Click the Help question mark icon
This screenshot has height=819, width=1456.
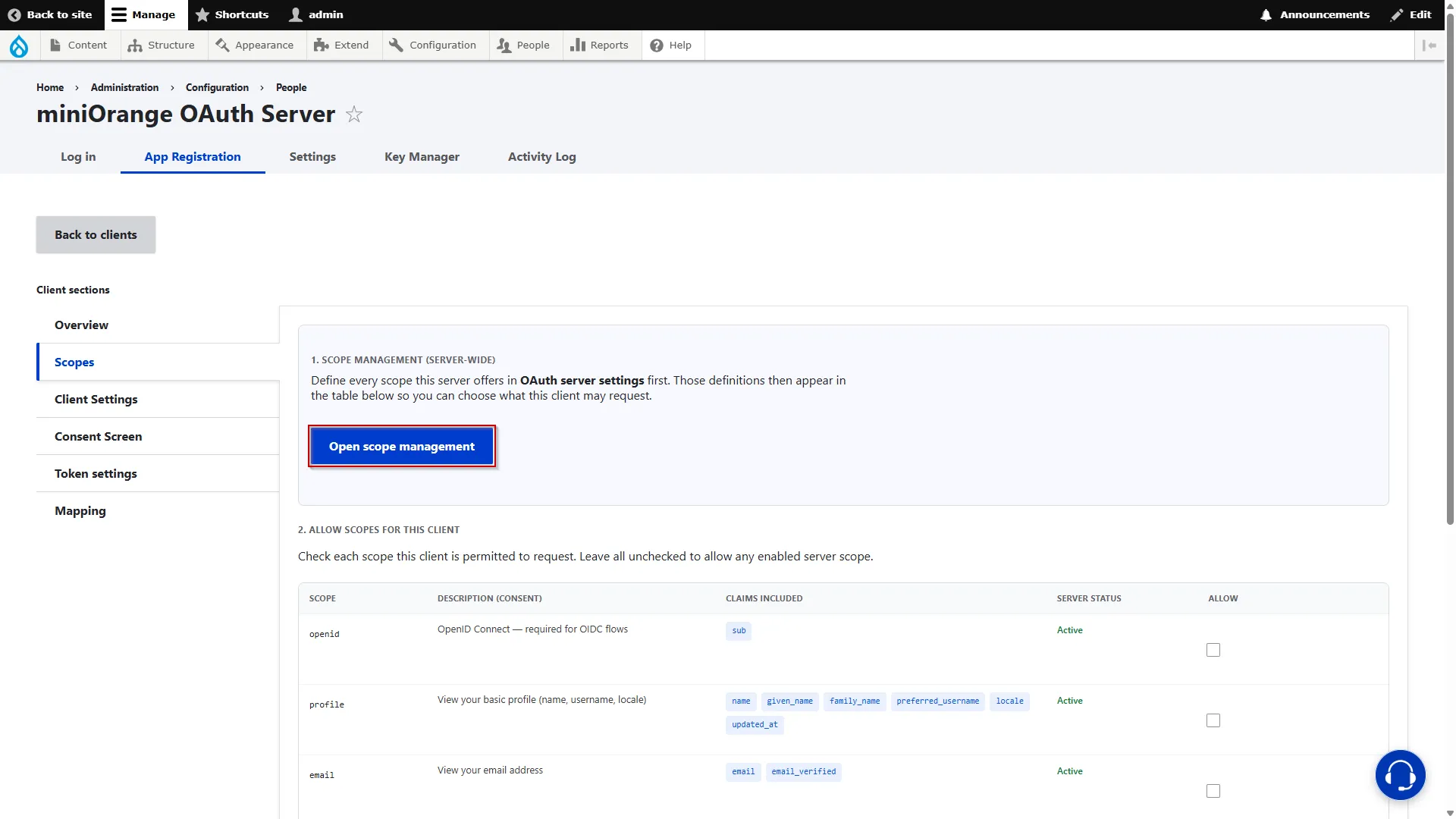tap(657, 45)
